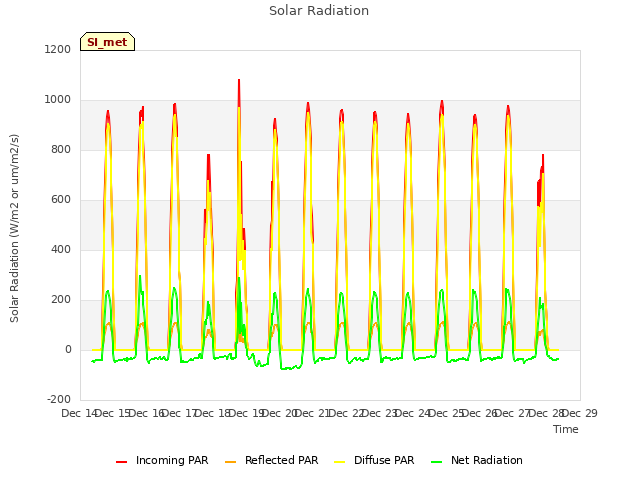This screenshot has height=480, width=640.
Task: Click the y-axis label Solar Radiation (W/m2 or um/m2/s)
Action: 14,228
